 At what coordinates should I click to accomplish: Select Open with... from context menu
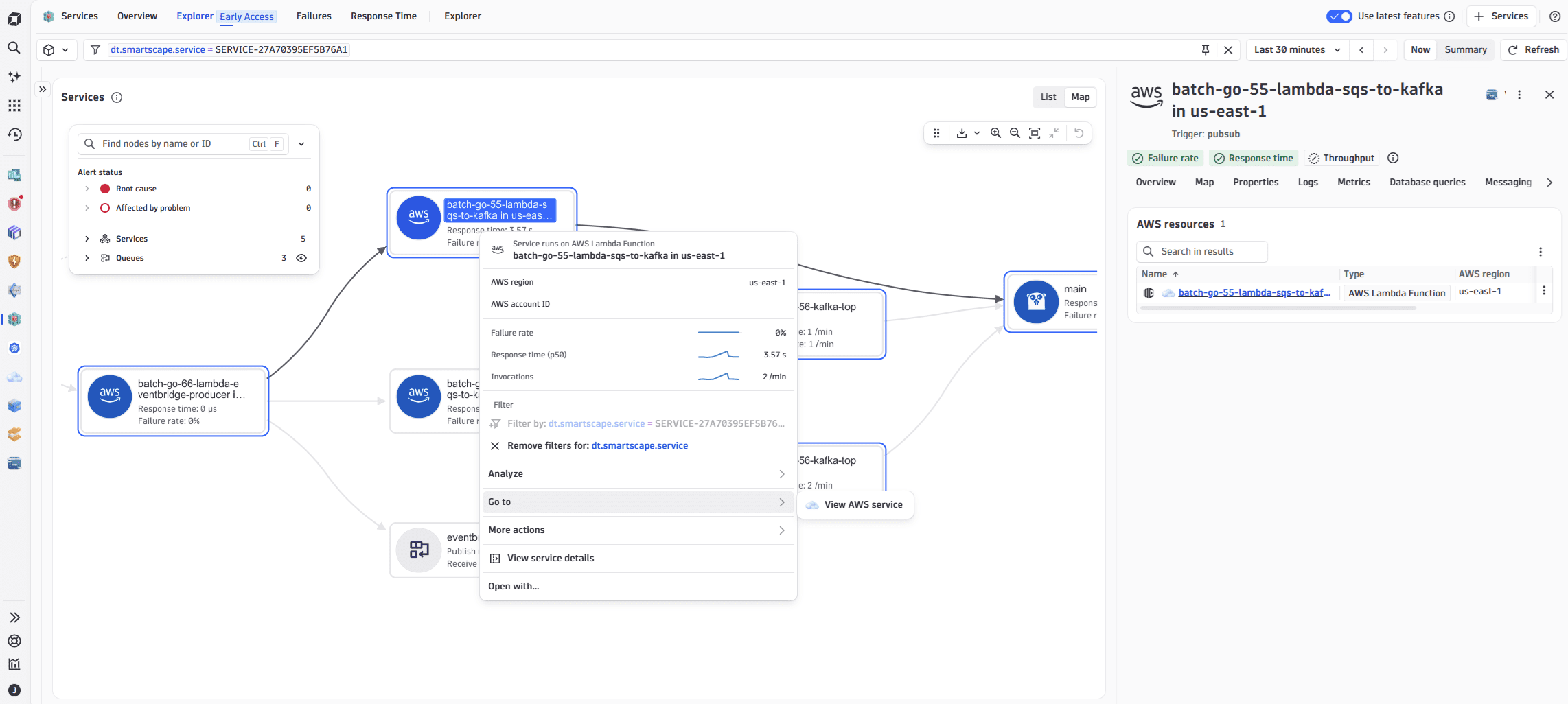click(x=638, y=587)
